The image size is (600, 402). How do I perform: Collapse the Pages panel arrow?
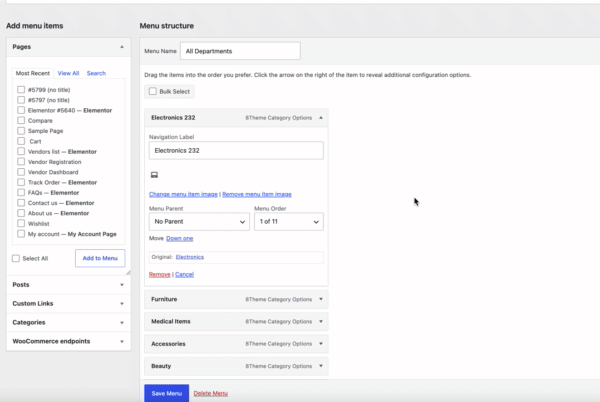click(122, 47)
